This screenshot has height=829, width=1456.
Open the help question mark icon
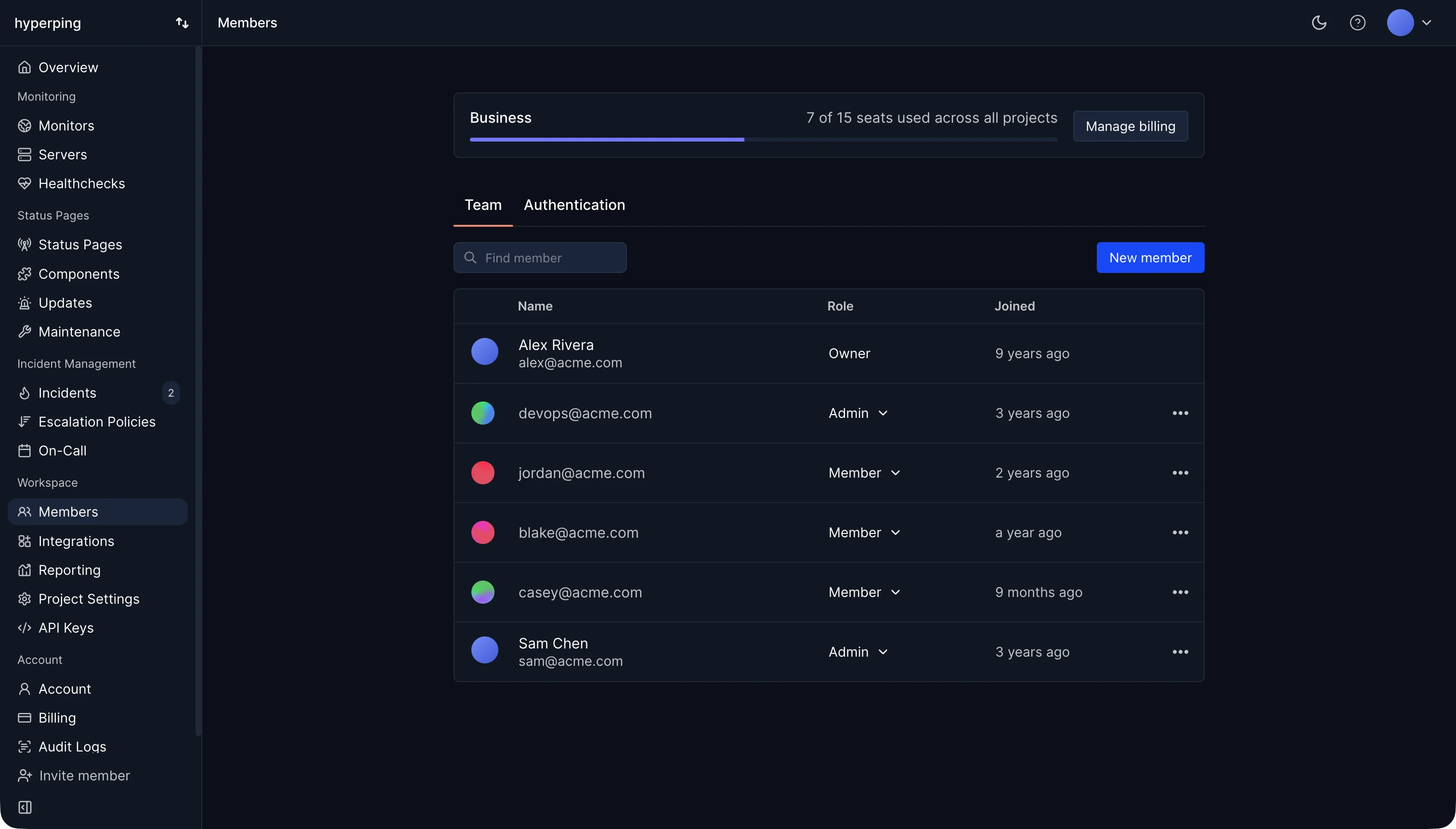1357,23
